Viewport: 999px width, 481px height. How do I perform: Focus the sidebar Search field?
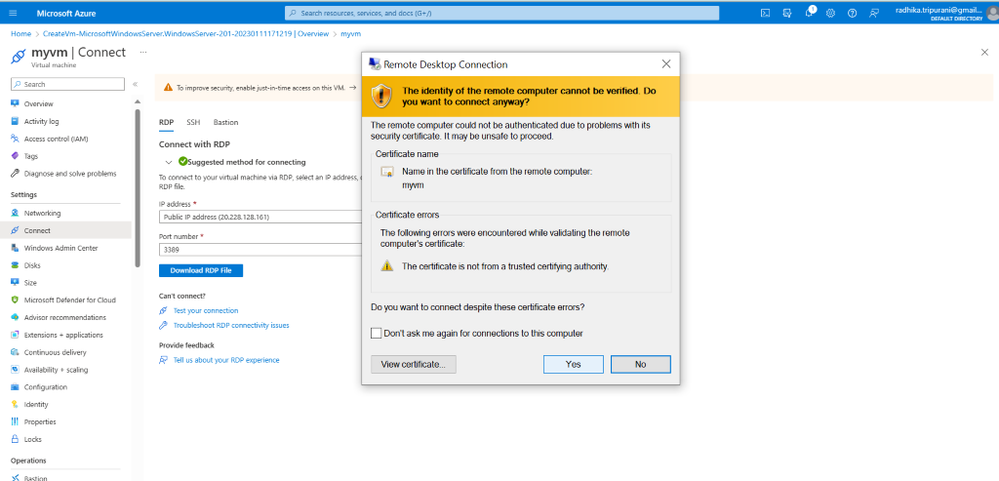coord(68,84)
